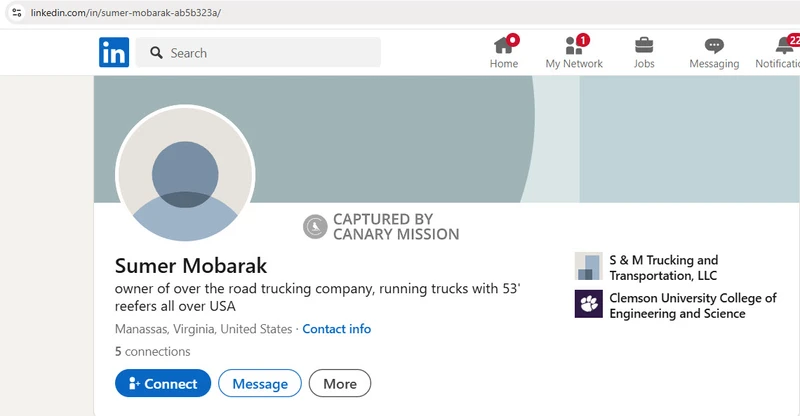
Task: Click the Clemson University paw logo
Action: (588, 304)
